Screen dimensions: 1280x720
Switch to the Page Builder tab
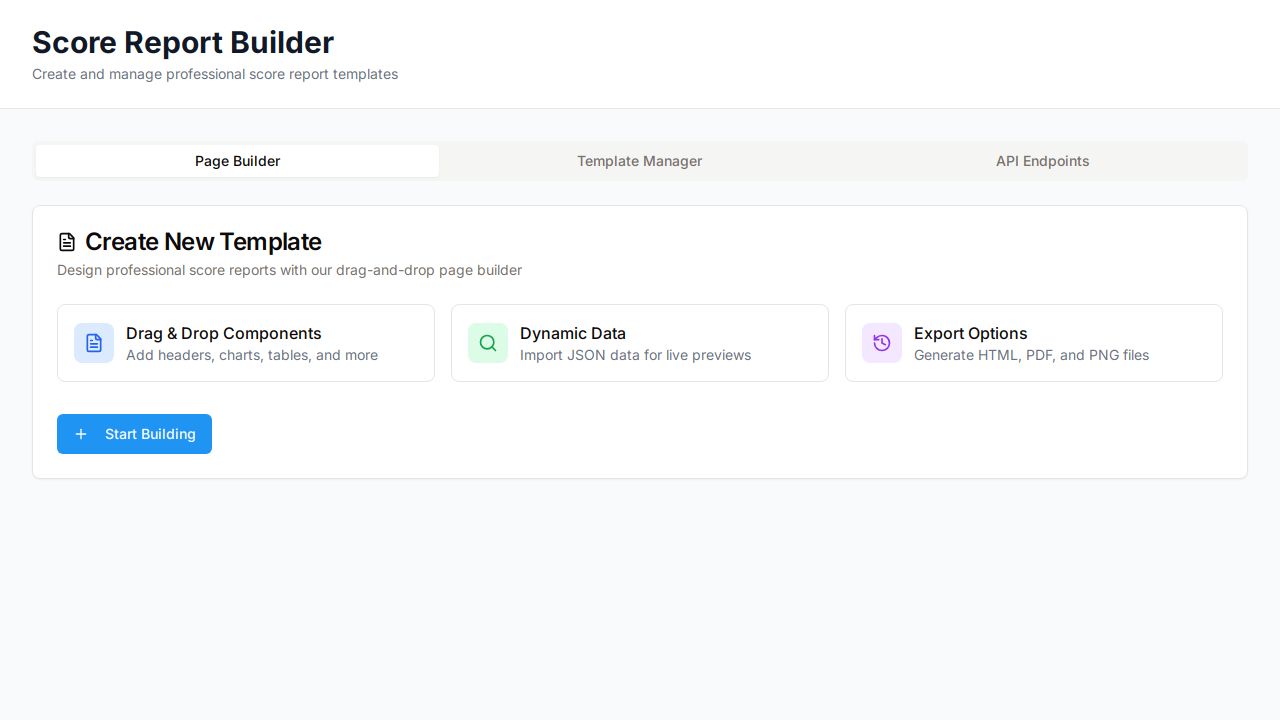pyautogui.click(x=237, y=161)
